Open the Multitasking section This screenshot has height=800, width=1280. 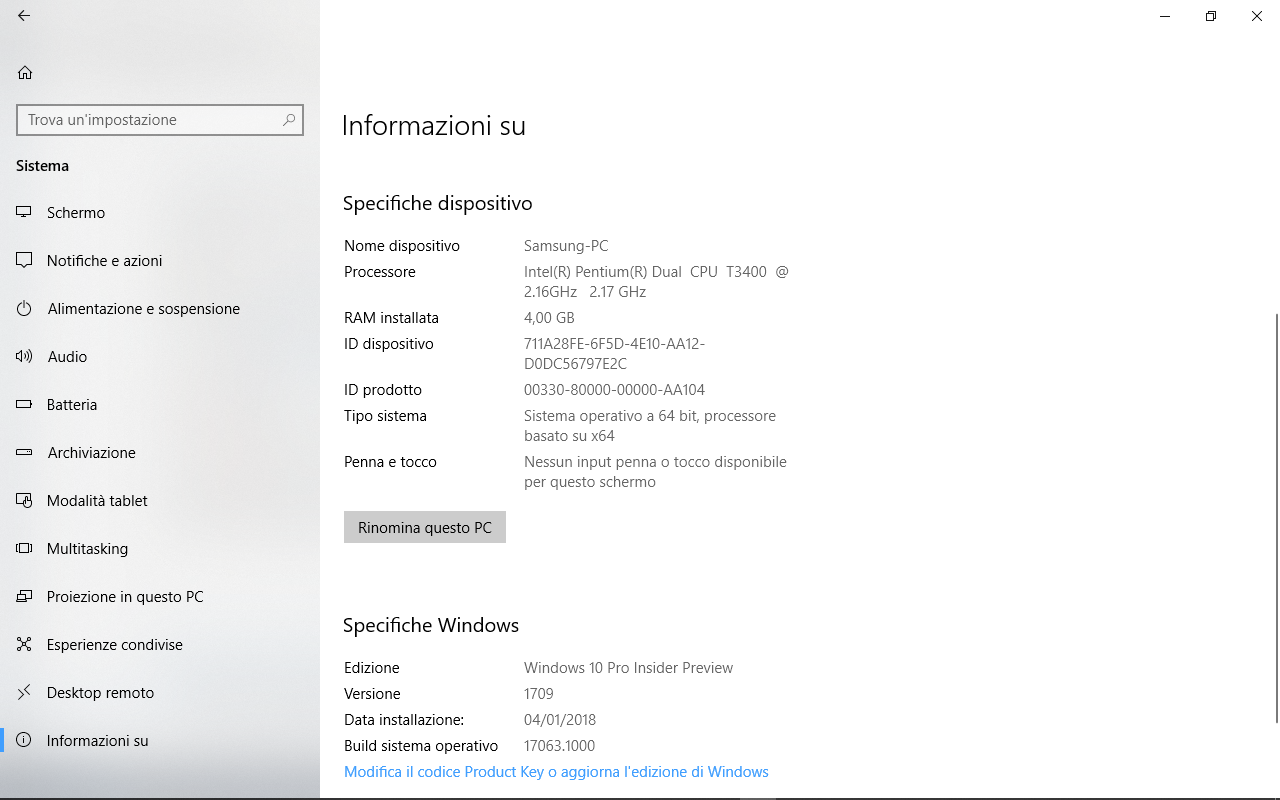pyautogui.click(x=160, y=548)
